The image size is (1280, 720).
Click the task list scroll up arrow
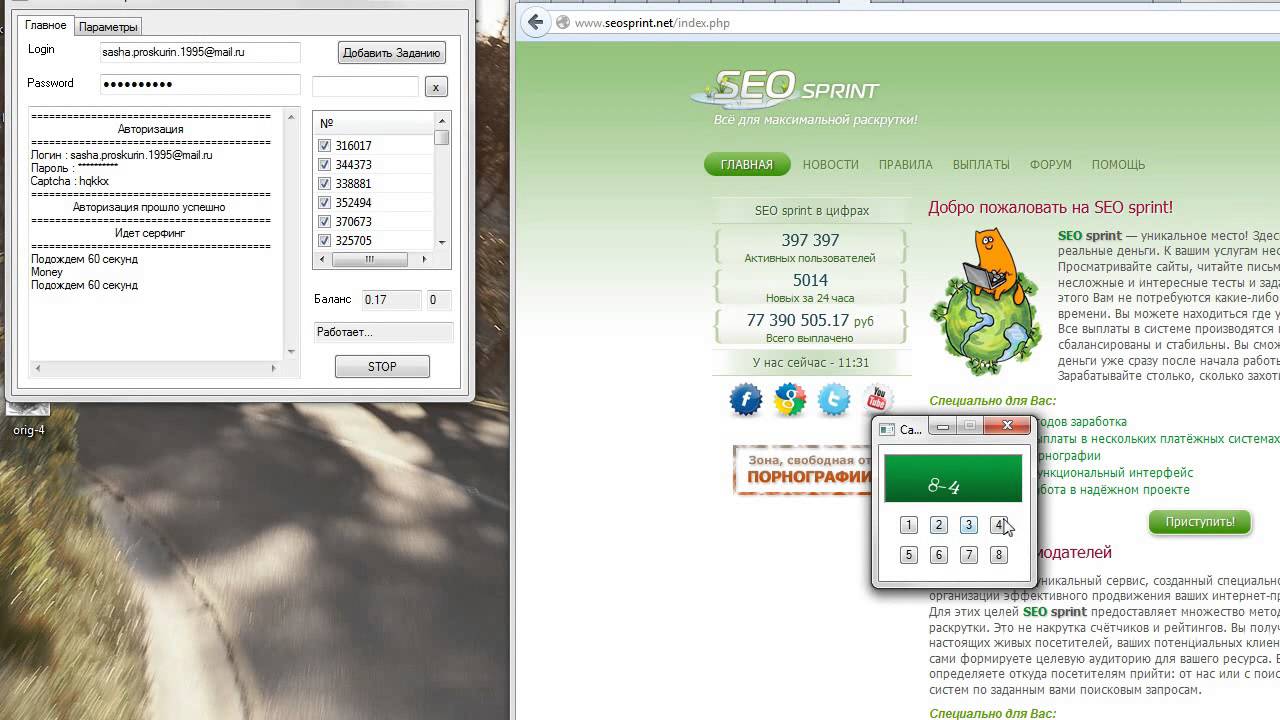coord(442,121)
